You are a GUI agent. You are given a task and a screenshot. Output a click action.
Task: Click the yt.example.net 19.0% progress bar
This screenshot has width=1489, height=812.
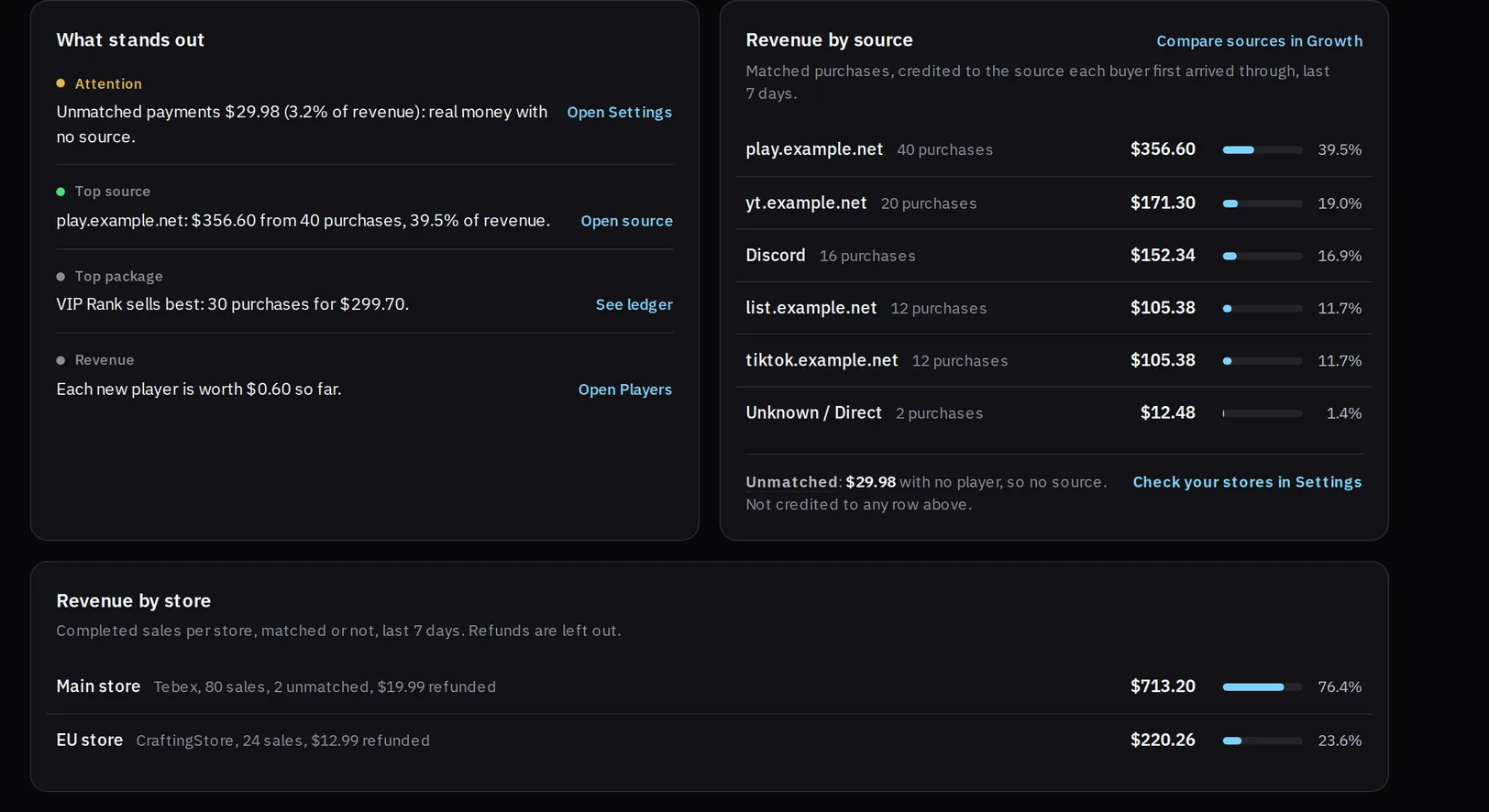click(1262, 203)
